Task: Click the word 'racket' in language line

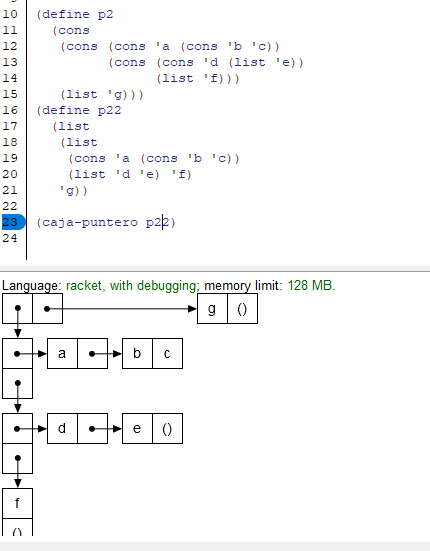Action: coord(84,286)
